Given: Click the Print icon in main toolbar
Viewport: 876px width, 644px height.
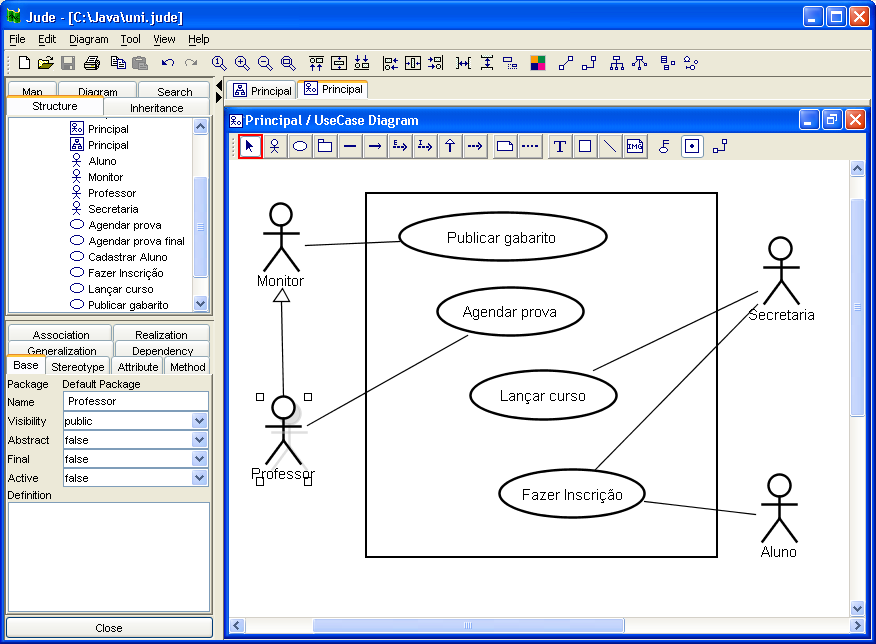Looking at the screenshot, I should 92,63.
